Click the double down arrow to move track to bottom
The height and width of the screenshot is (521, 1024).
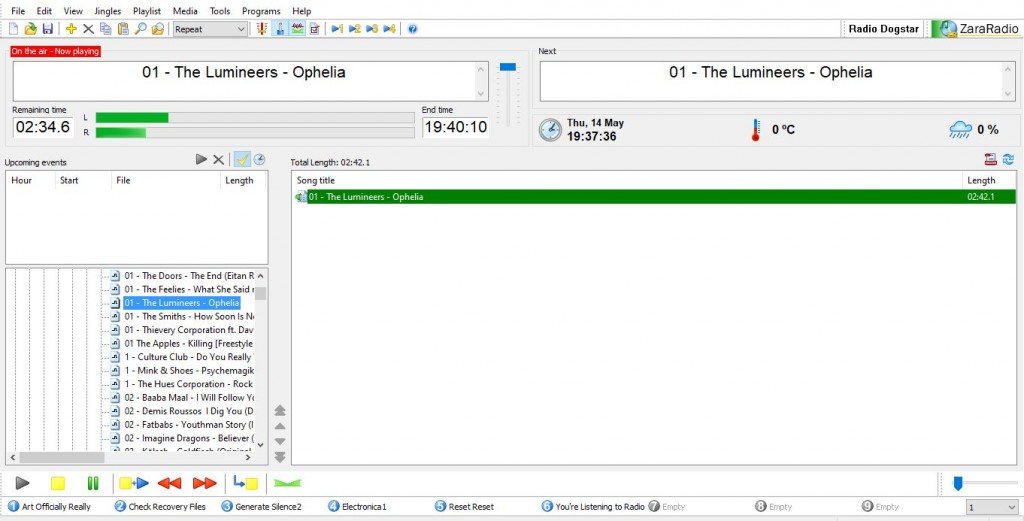click(x=280, y=457)
